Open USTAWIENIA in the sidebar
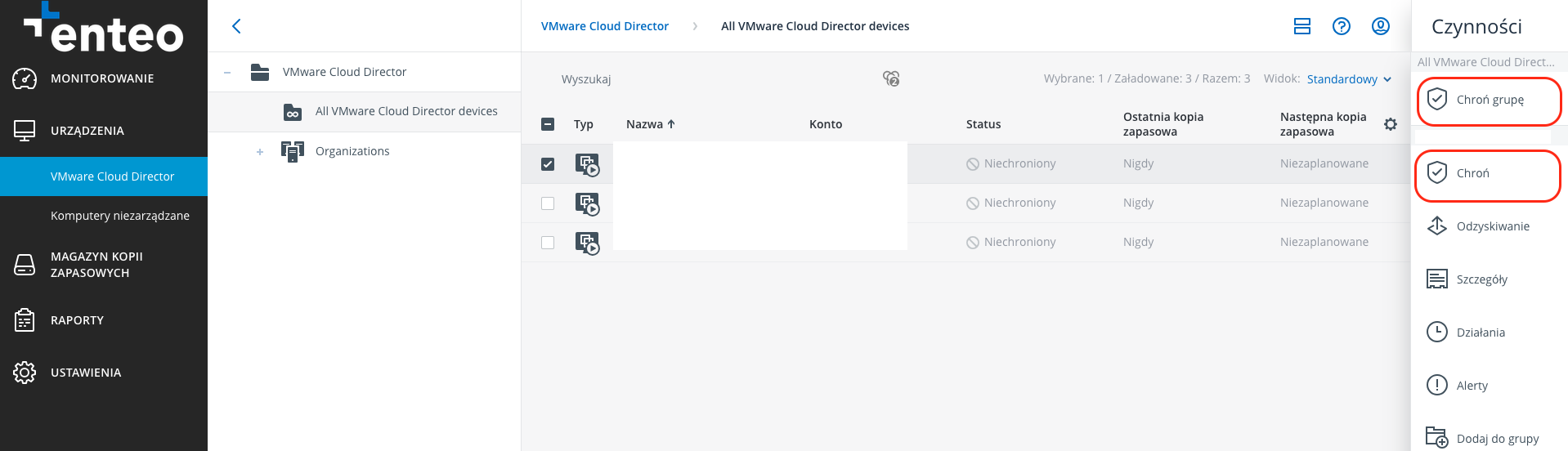 coord(86,373)
